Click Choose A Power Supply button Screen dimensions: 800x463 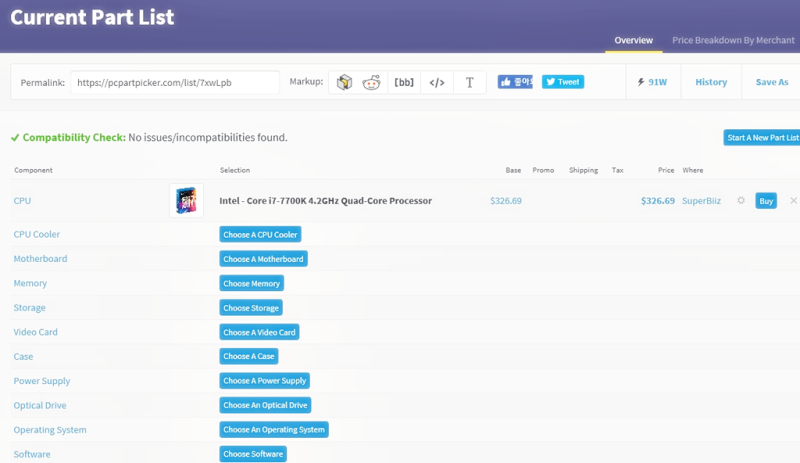coord(264,381)
